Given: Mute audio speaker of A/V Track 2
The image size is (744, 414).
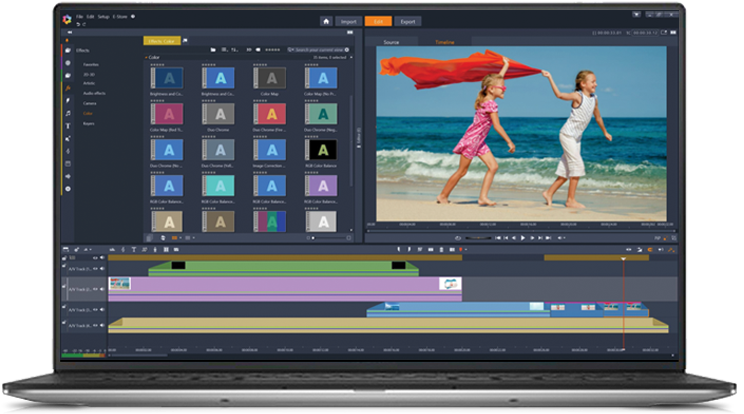Looking at the screenshot, I should (102, 289).
